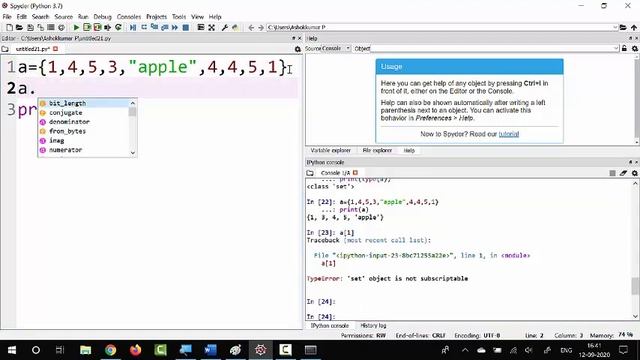
Task: Open the PYTHONPATH manager
Action: point(235,27)
